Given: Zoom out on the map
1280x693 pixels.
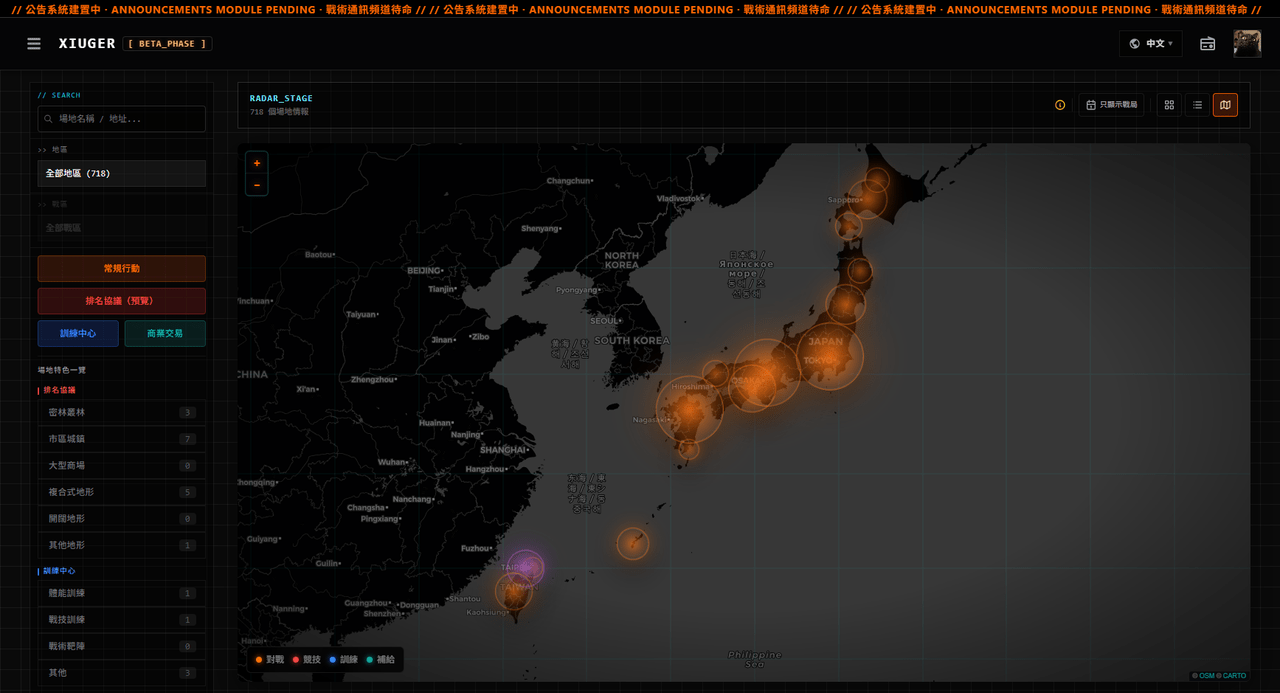Looking at the screenshot, I should (x=257, y=185).
